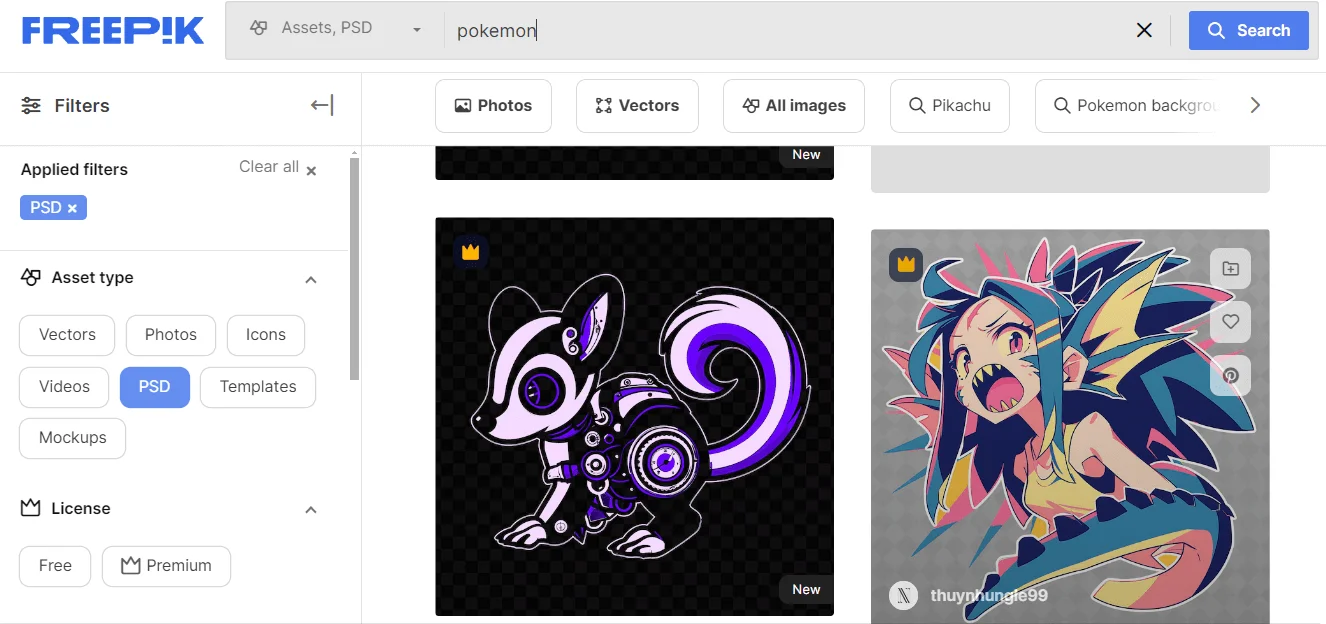1326x624 pixels.
Task: Select the Asset type shapes icon
Action: [31, 278]
